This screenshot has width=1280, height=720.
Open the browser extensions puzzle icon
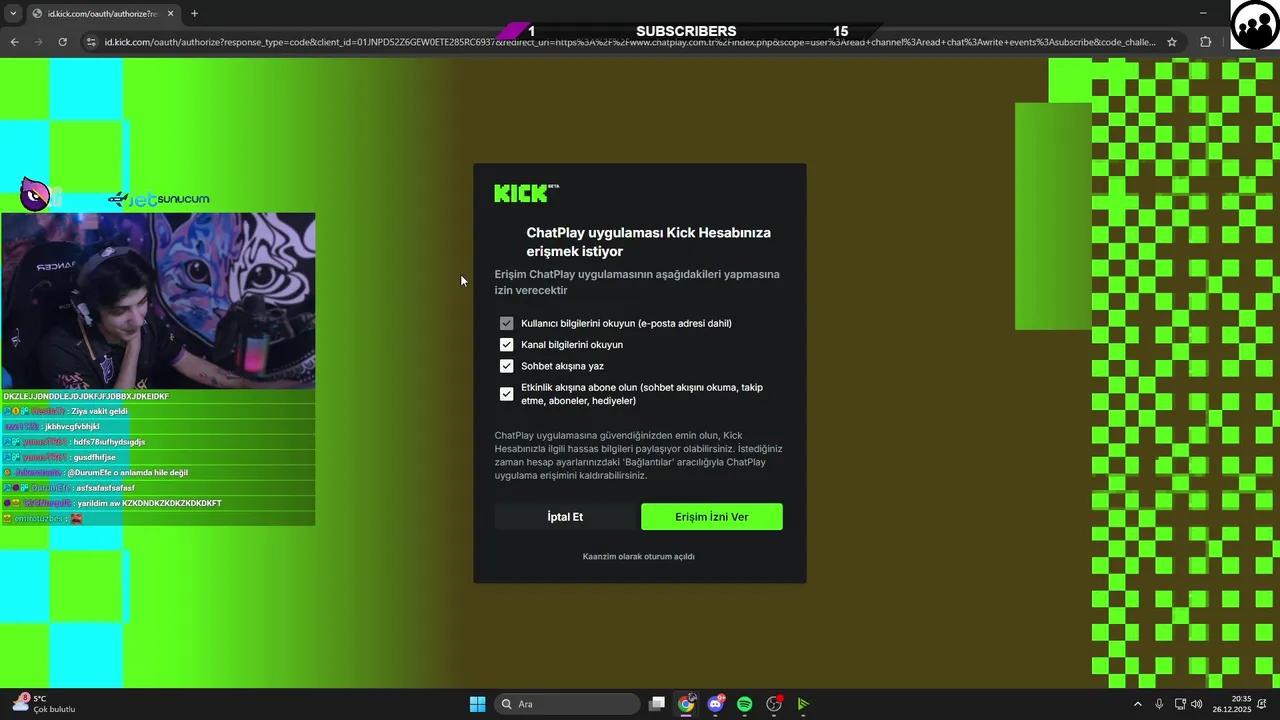pos(1205,42)
